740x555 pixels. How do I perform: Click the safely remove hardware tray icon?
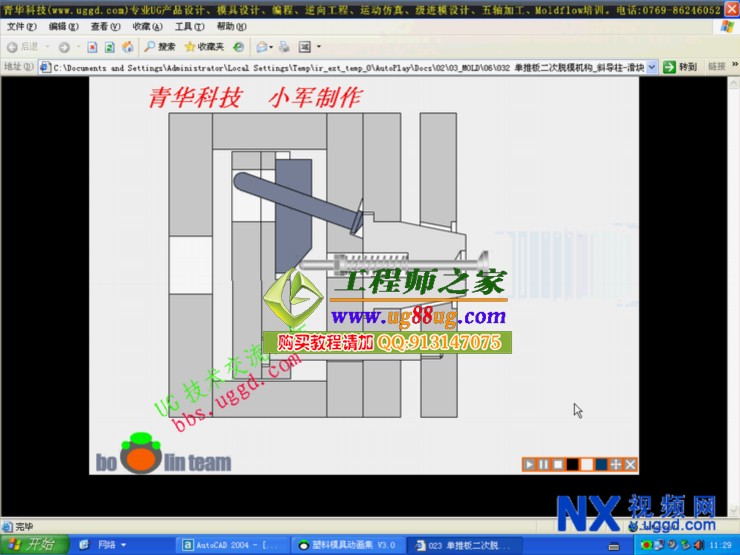pos(685,545)
